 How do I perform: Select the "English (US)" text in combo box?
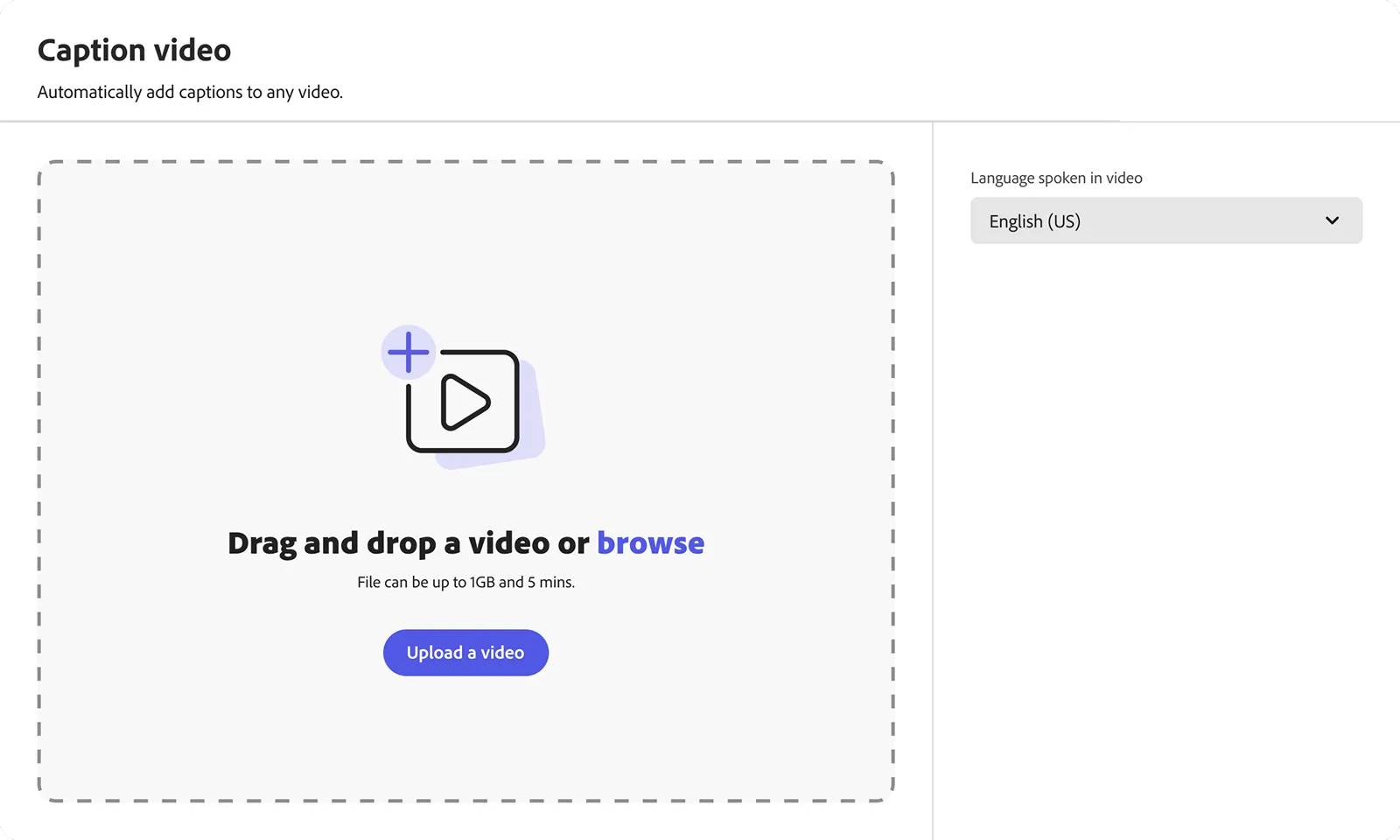[x=1034, y=221]
